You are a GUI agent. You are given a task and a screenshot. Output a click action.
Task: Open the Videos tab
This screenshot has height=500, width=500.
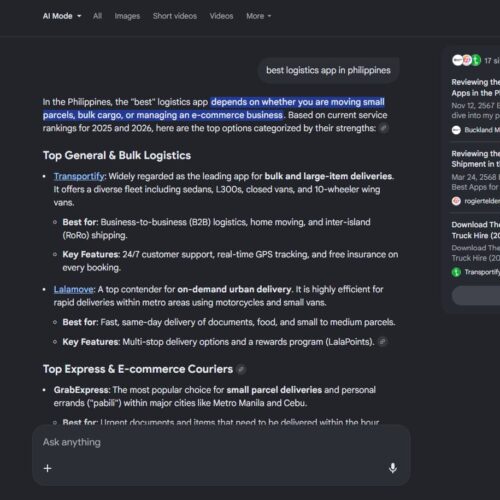click(221, 16)
